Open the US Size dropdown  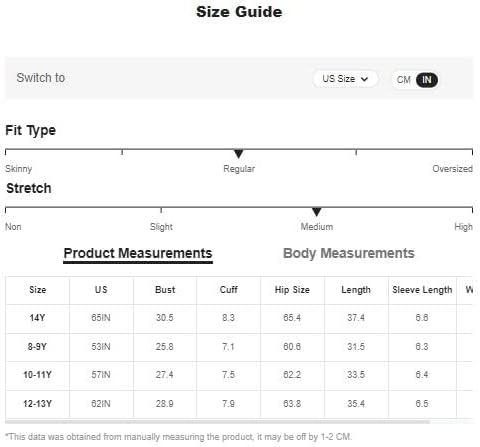345,79
